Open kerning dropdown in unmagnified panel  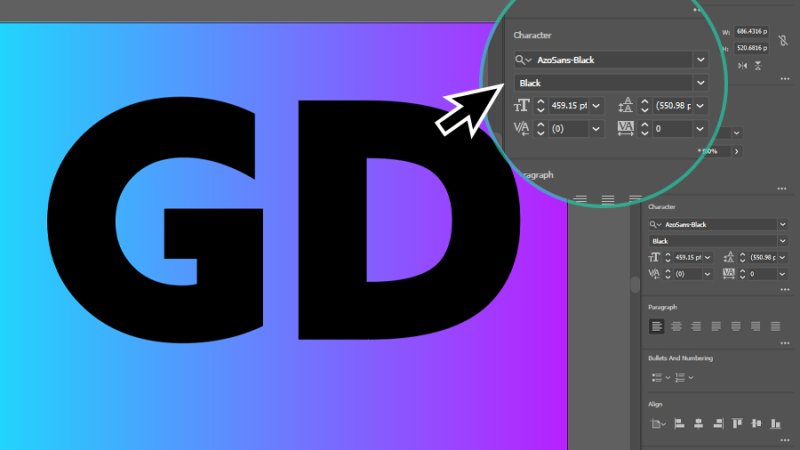coord(708,274)
